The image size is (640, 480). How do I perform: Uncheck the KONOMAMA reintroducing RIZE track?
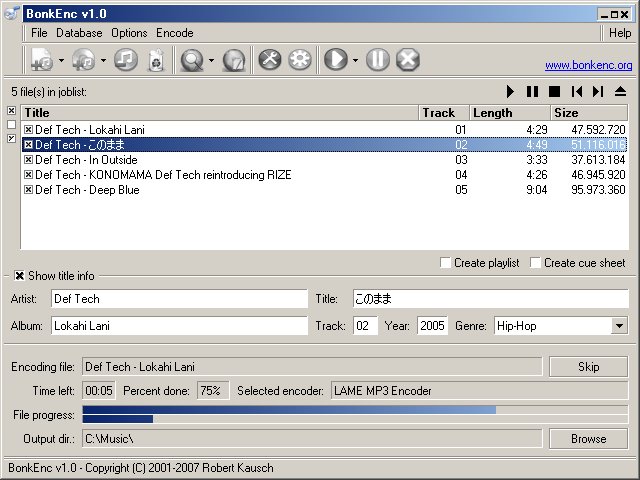(x=28, y=175)
